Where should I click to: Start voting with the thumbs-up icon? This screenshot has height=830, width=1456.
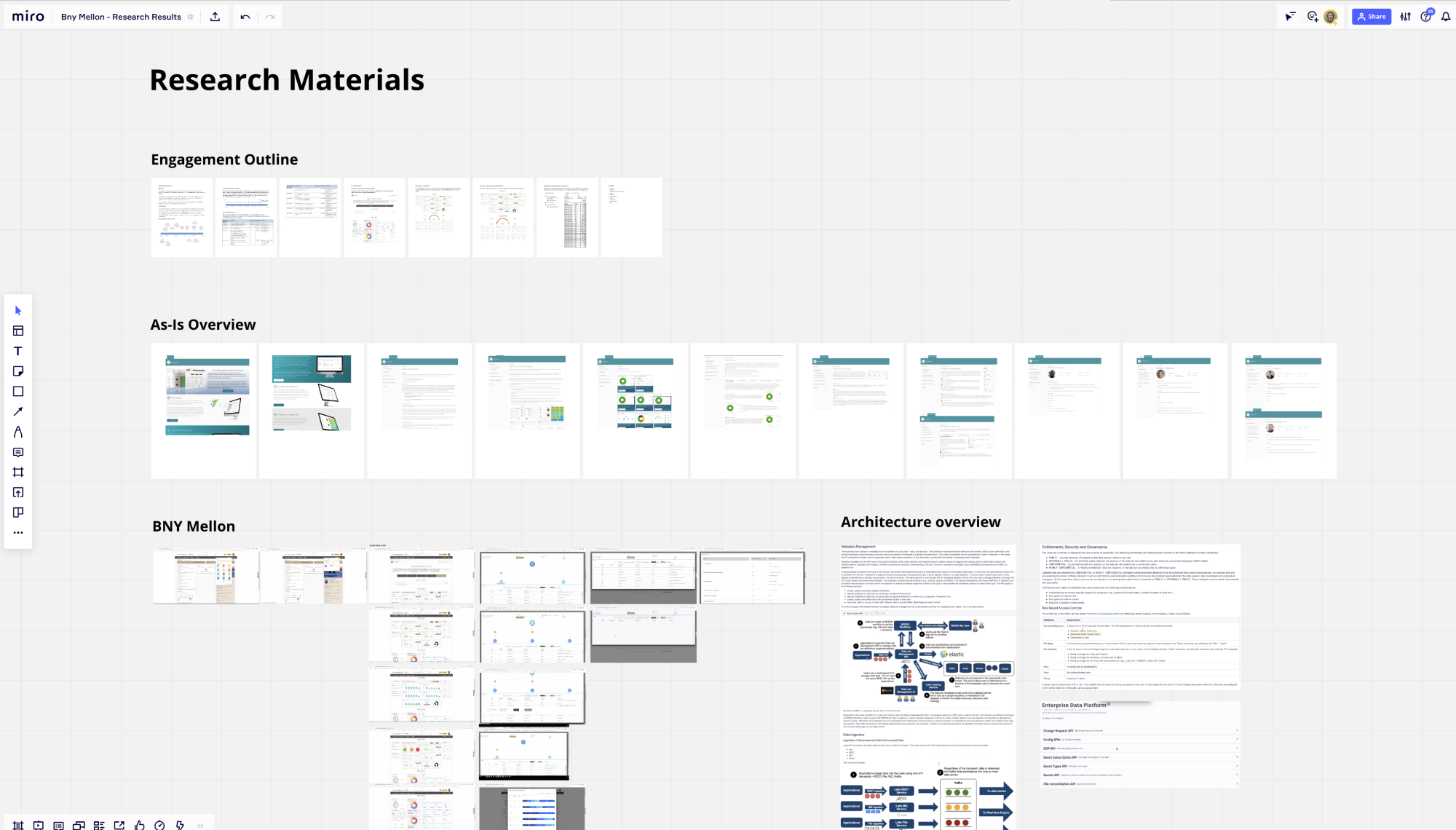coord(139,825)
